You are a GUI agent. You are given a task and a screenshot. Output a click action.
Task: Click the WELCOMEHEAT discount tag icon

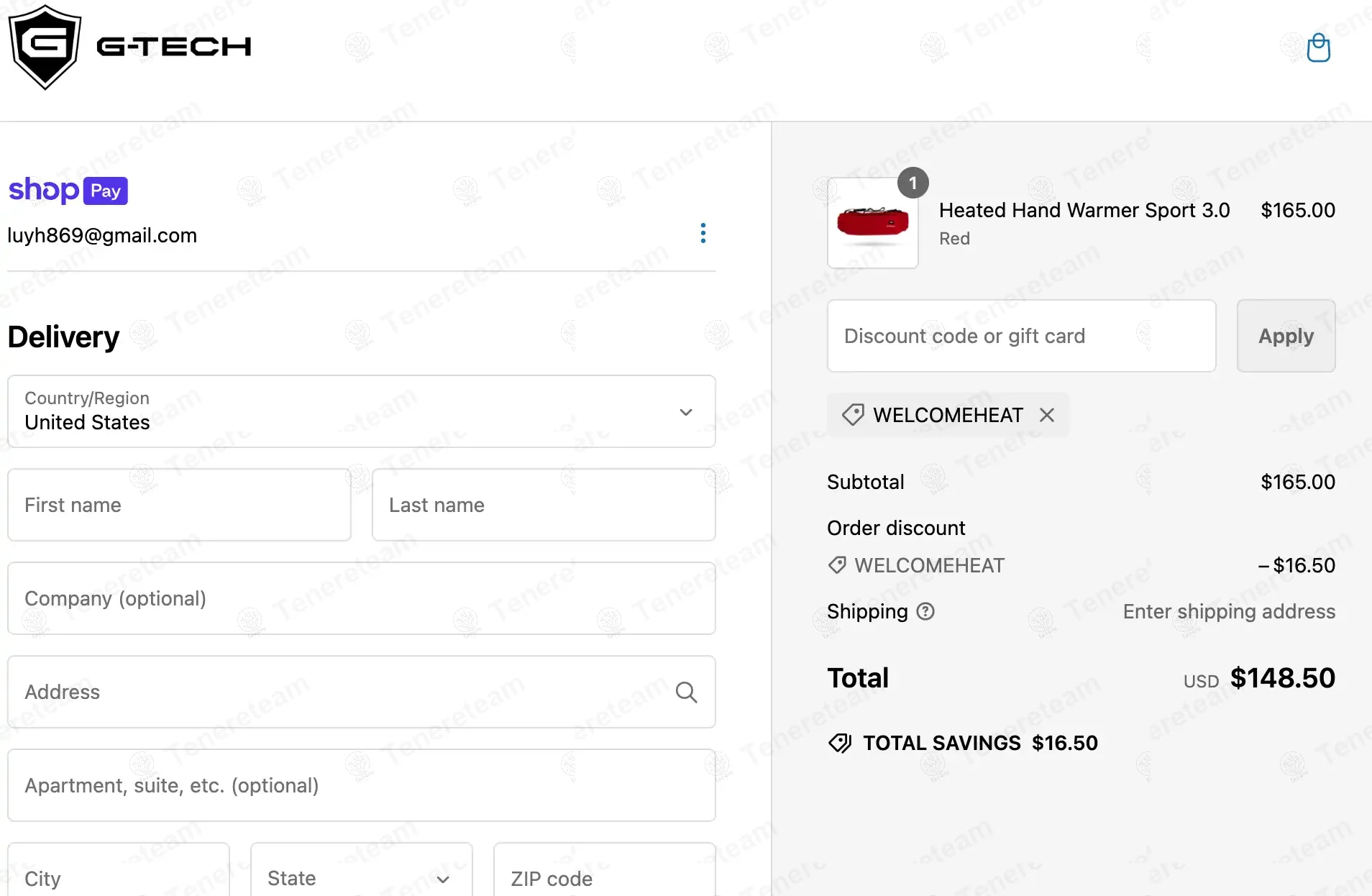point(853,415)
